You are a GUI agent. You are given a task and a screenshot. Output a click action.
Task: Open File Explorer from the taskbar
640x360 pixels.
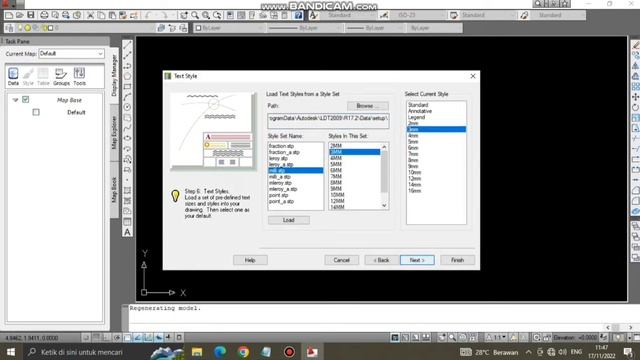click(x=197, y=352)
